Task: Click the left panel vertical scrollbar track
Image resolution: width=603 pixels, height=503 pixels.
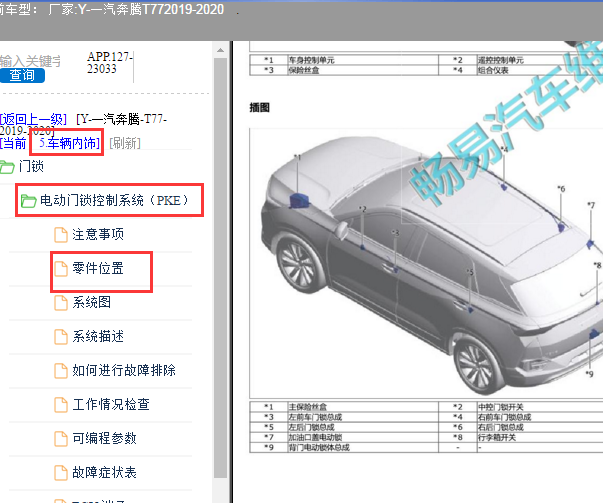Action: pos(220,269)
